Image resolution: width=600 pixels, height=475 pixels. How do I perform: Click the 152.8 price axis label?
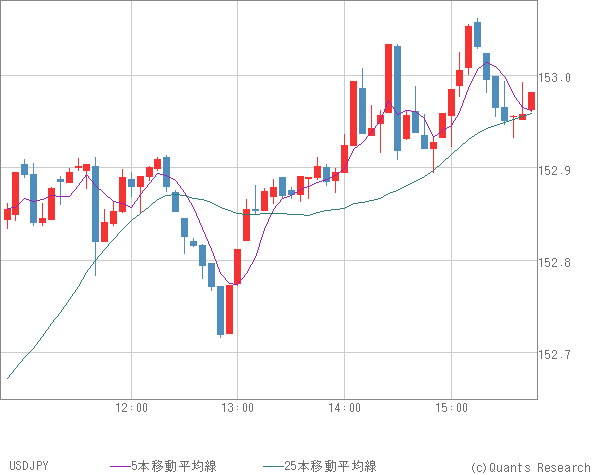555,263
